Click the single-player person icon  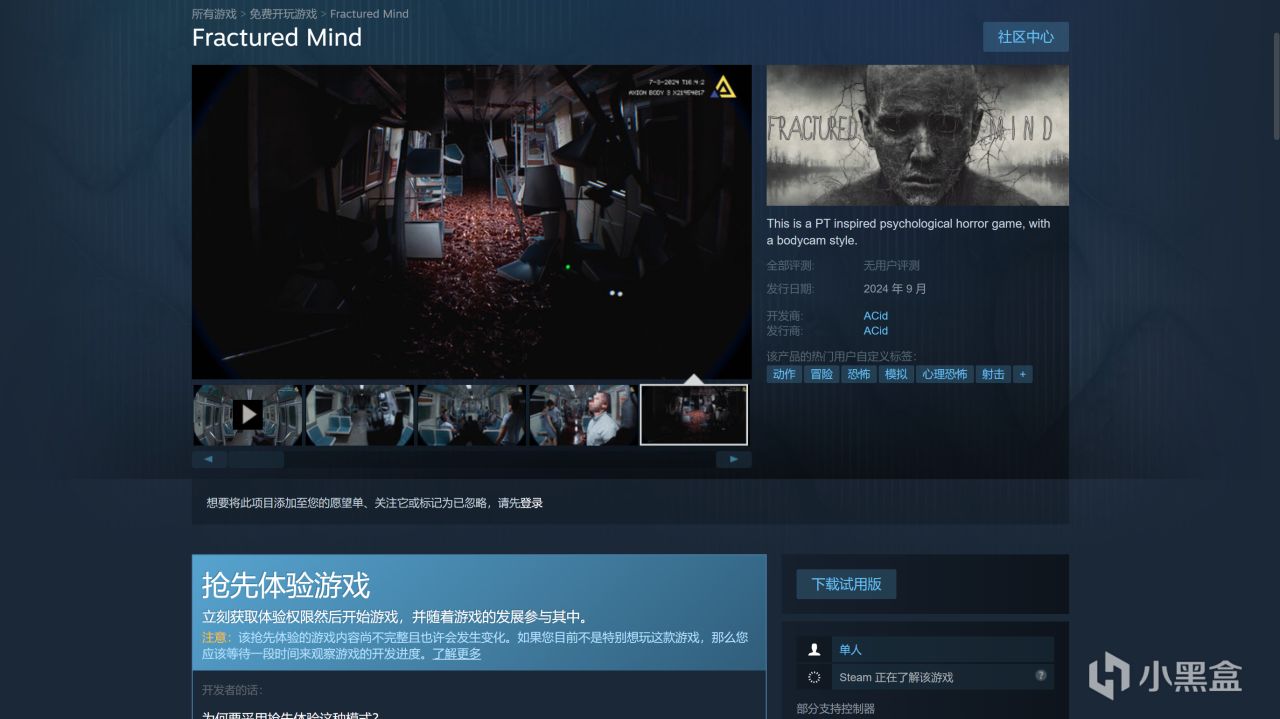click(813, 650)
